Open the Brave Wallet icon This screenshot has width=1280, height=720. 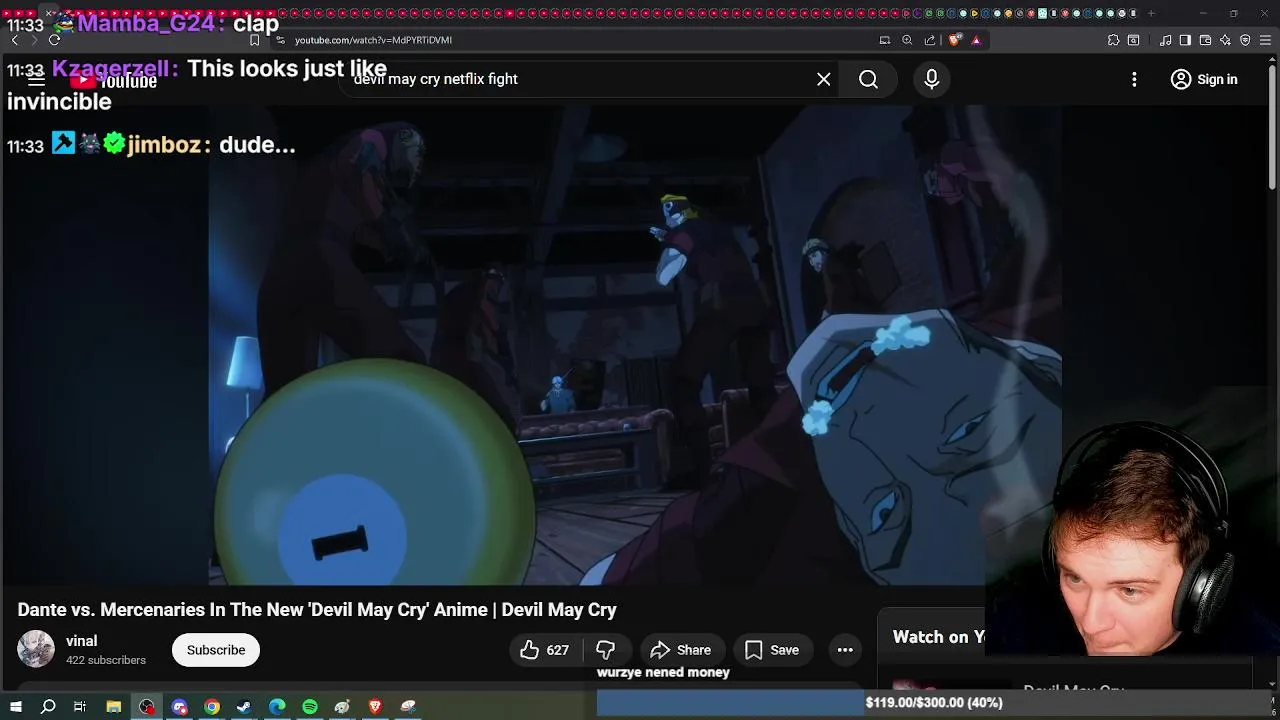[x=1205, y=40]
